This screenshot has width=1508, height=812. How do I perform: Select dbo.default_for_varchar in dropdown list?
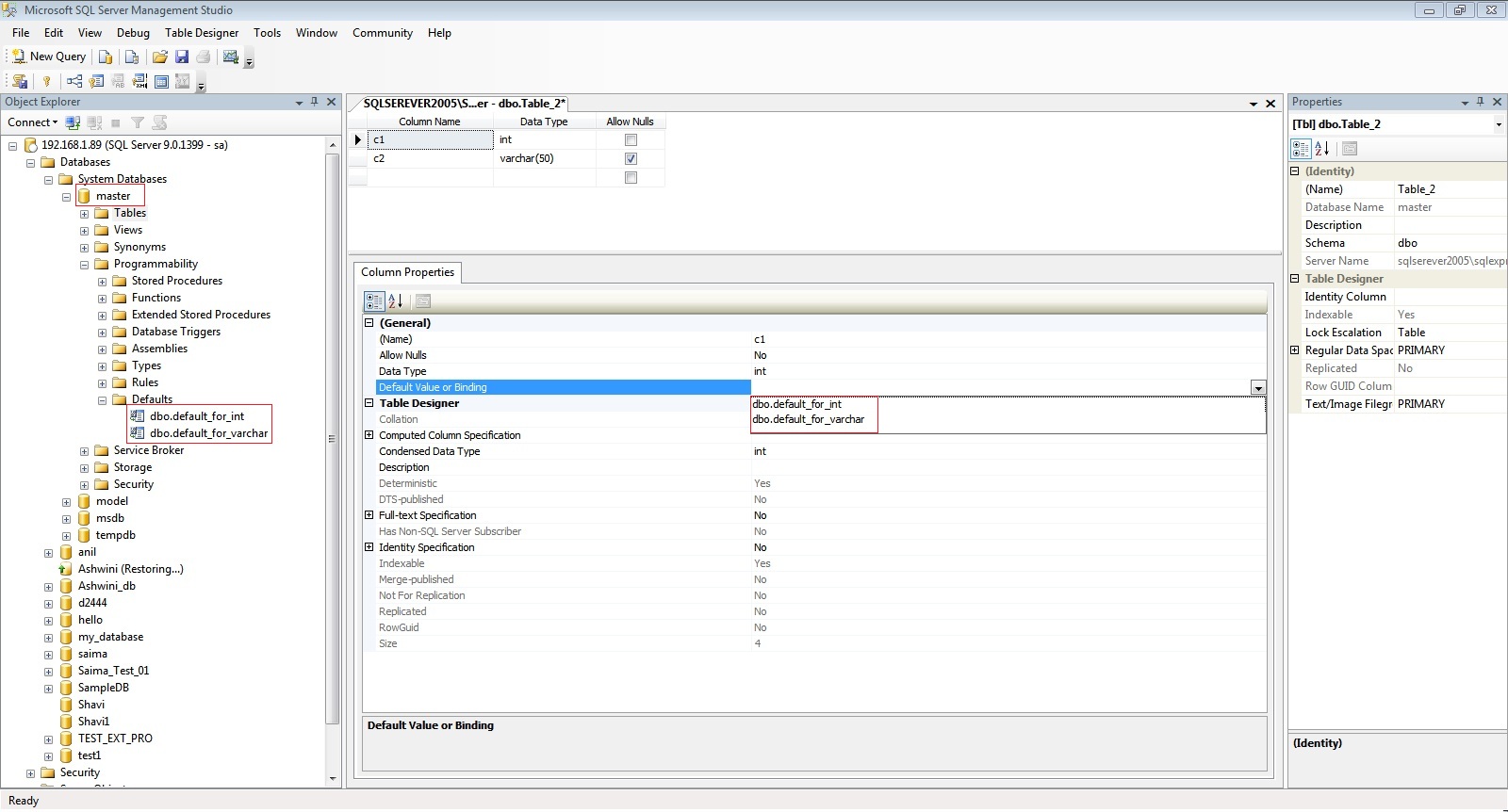(x=809, y=419)
